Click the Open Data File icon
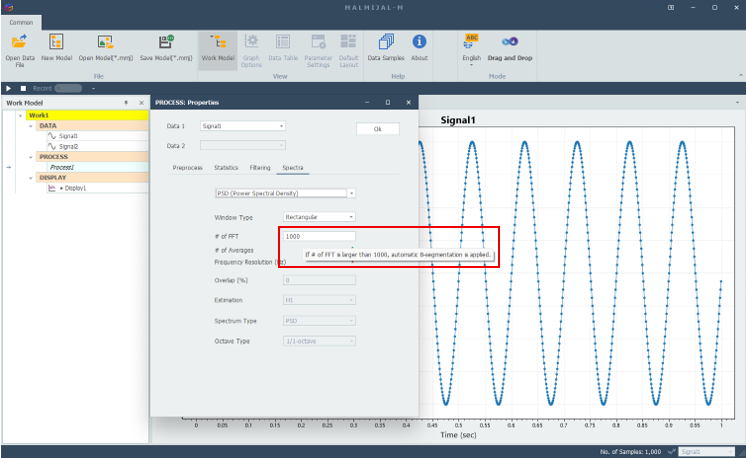This screenshot has width=746, height=458. click(19, 43)
